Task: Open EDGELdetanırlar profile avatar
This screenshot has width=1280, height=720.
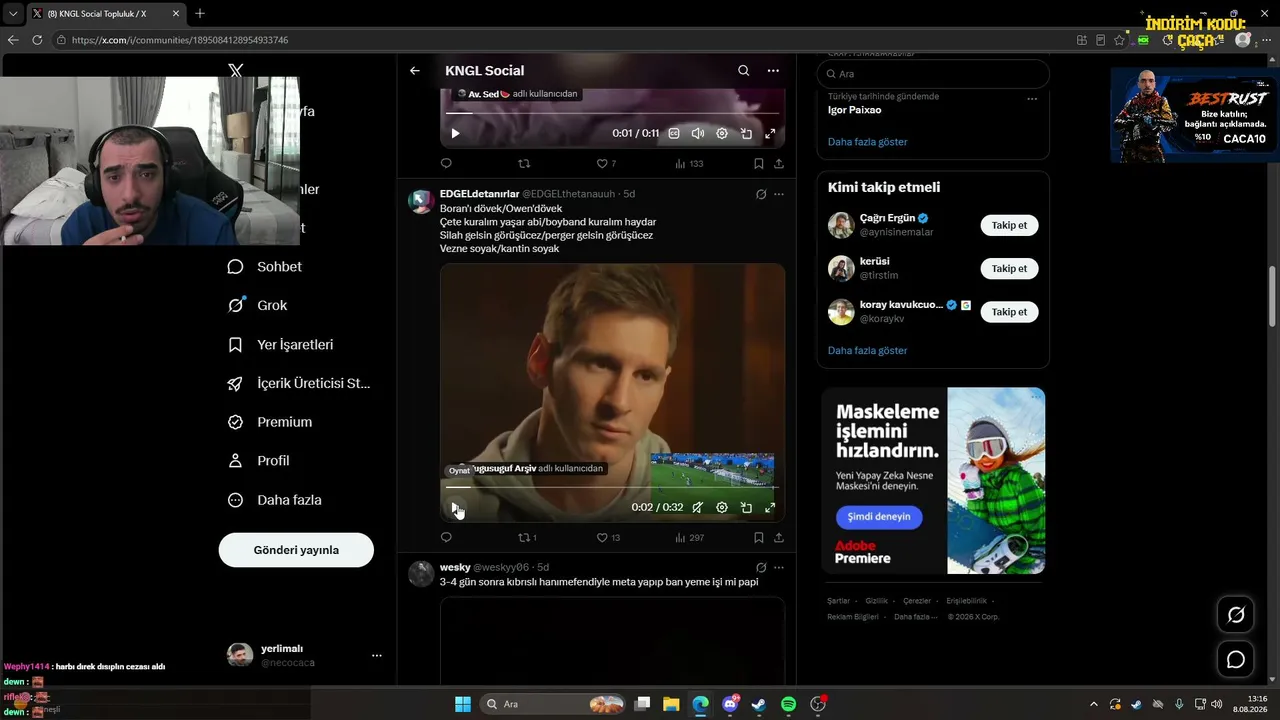Action: point(421,201)
